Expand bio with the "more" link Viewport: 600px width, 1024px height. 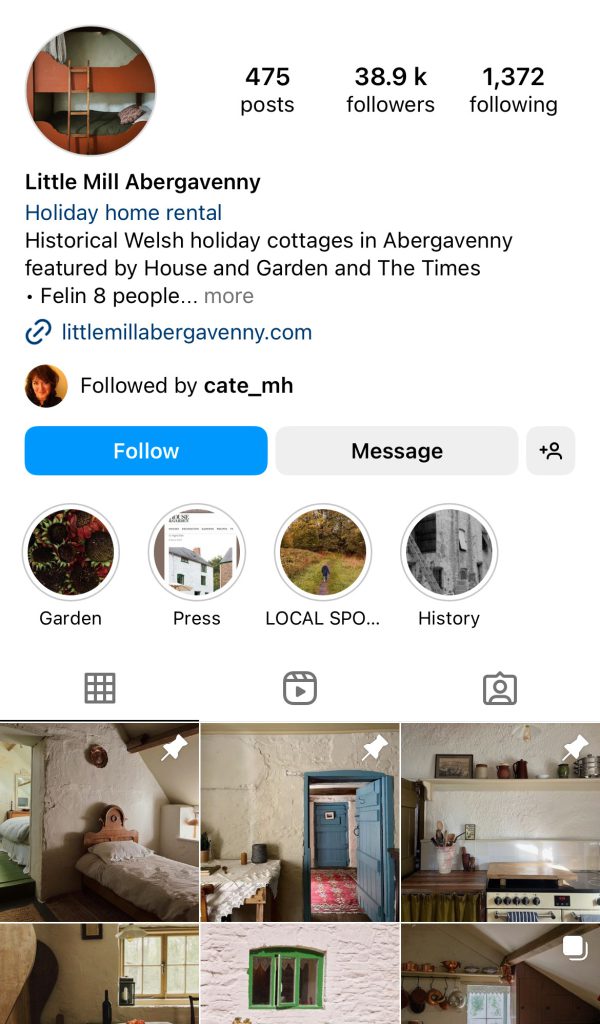229,296
